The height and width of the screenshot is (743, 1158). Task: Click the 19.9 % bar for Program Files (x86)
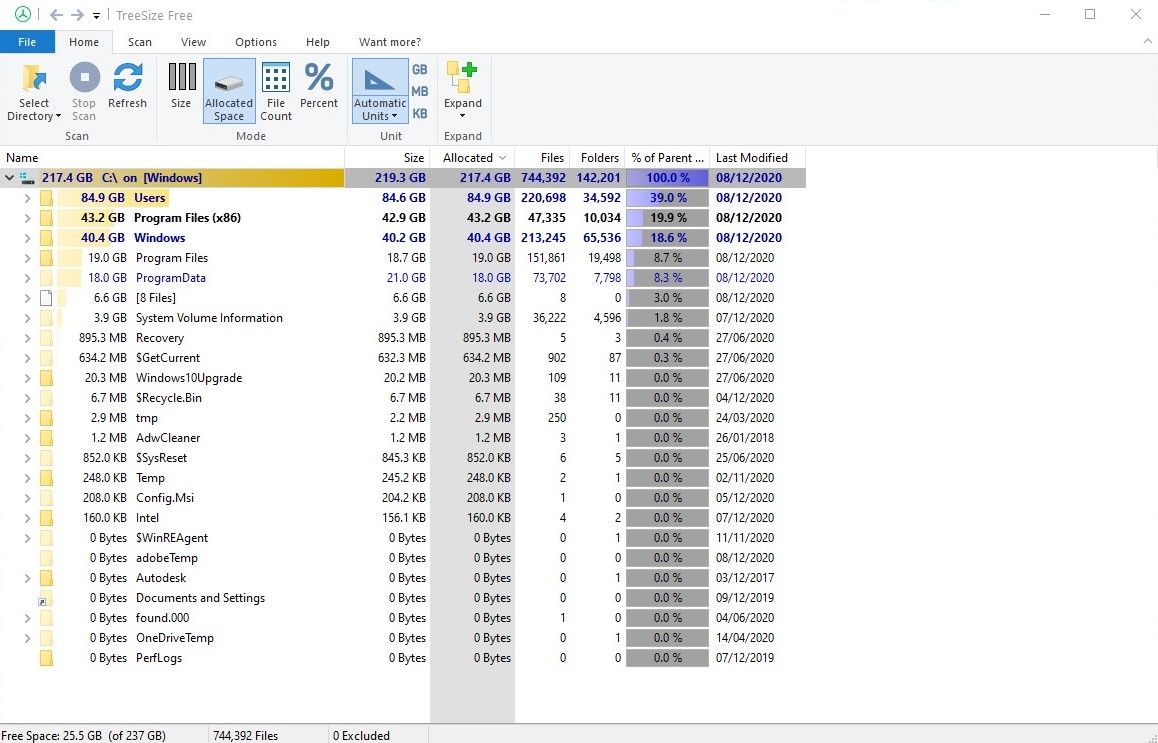667,217
